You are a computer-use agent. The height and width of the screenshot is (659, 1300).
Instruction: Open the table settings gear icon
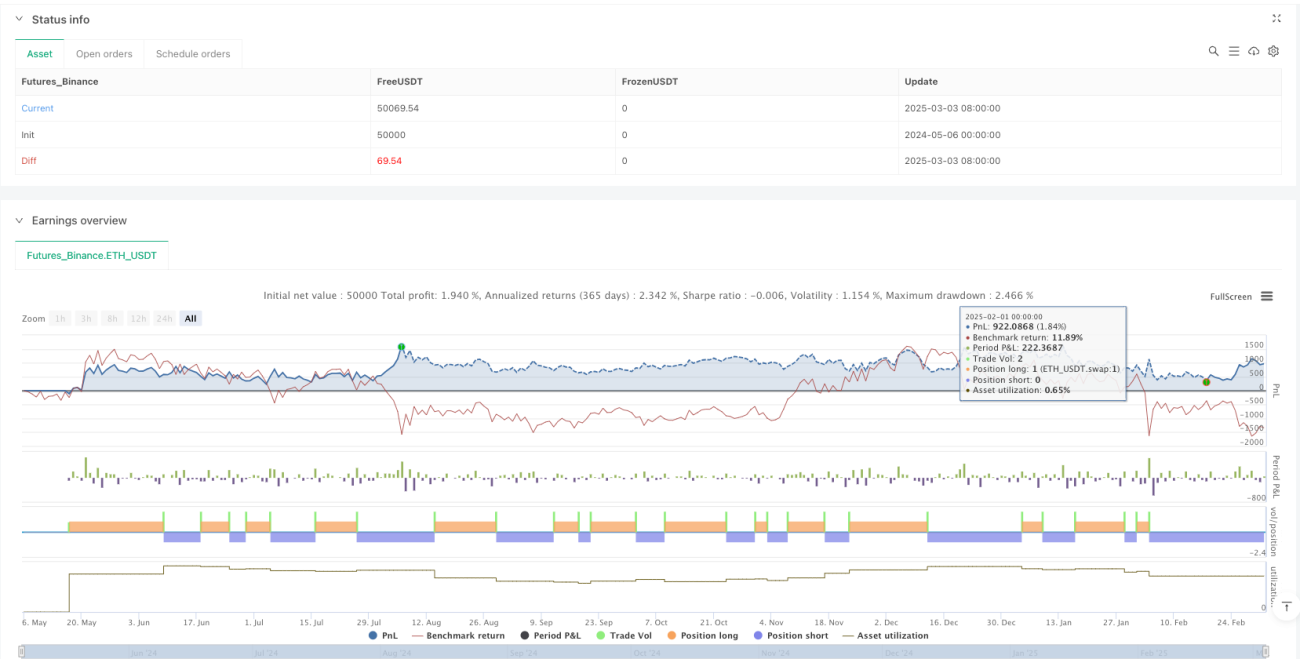coord(1273,51)
